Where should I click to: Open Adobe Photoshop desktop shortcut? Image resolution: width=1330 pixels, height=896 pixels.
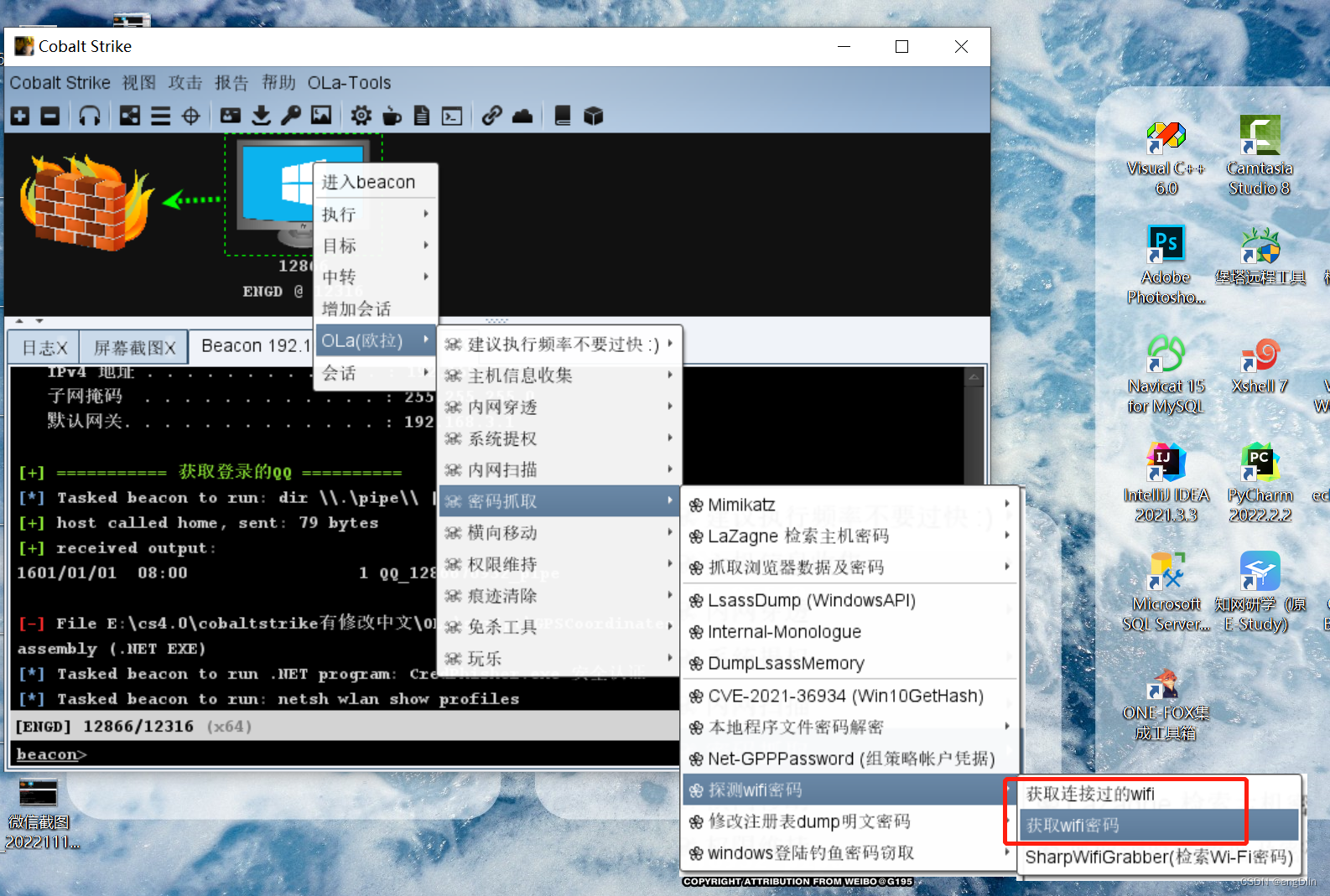click(x=1166, y=265)
